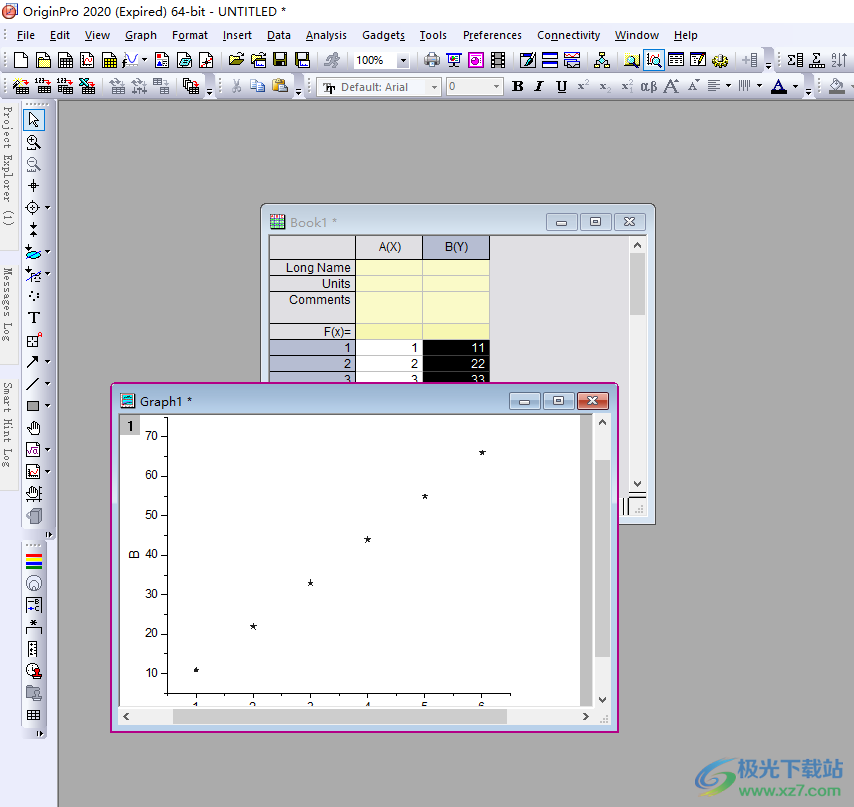The width and height of the screenshot is (854, 807).
Task: Open the Analysis menu
Action: pos(326,35)
